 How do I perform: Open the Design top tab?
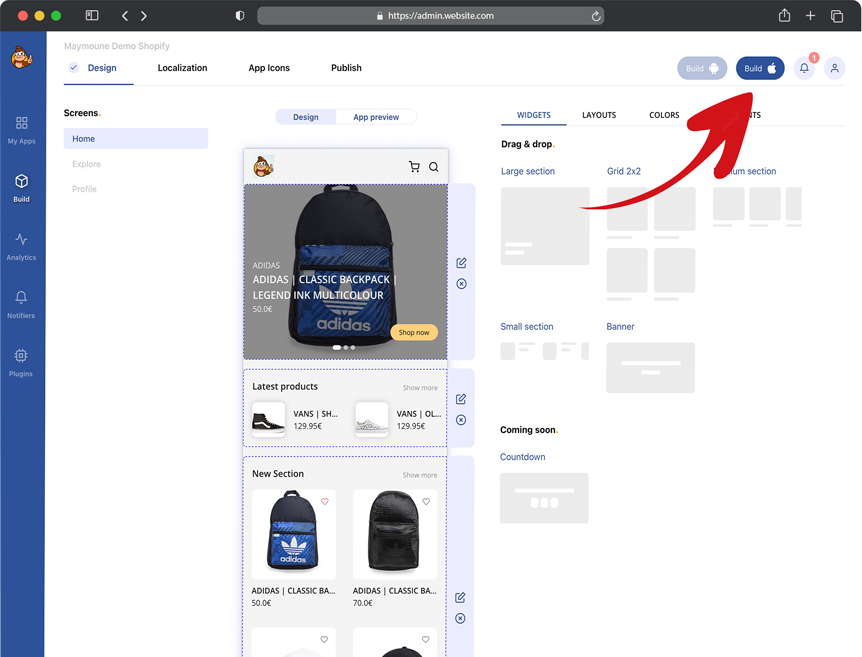[x=102, y=68]
